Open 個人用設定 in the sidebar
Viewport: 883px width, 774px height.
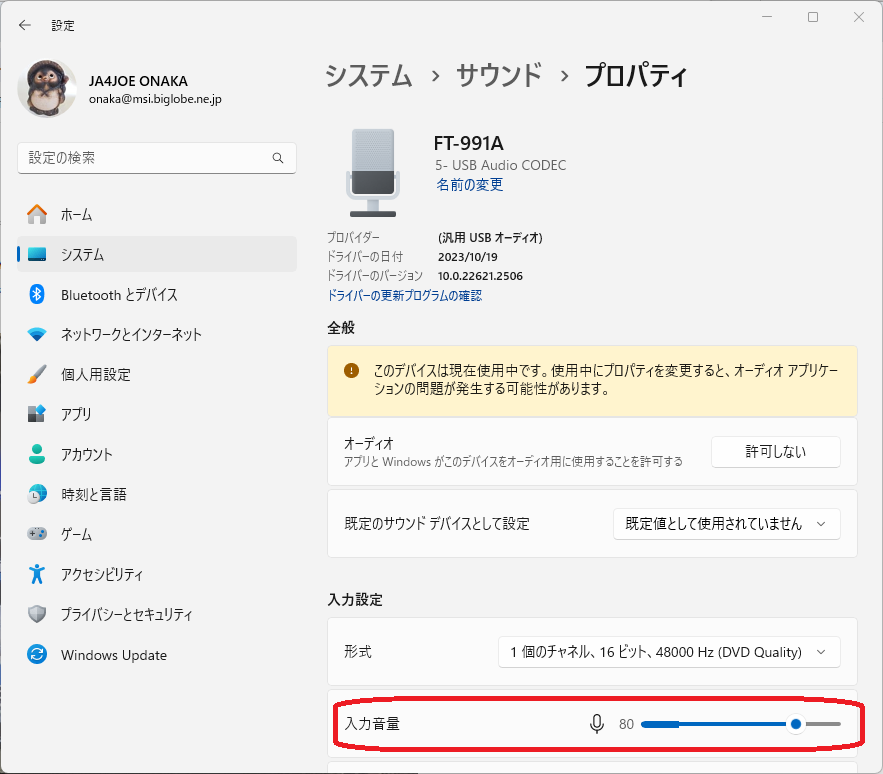pos(157,375)
